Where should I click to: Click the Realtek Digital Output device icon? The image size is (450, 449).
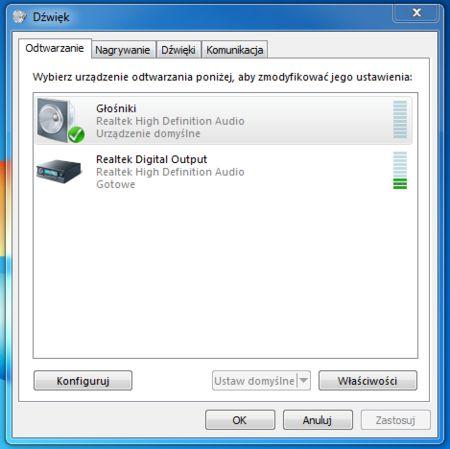[59, 171]
